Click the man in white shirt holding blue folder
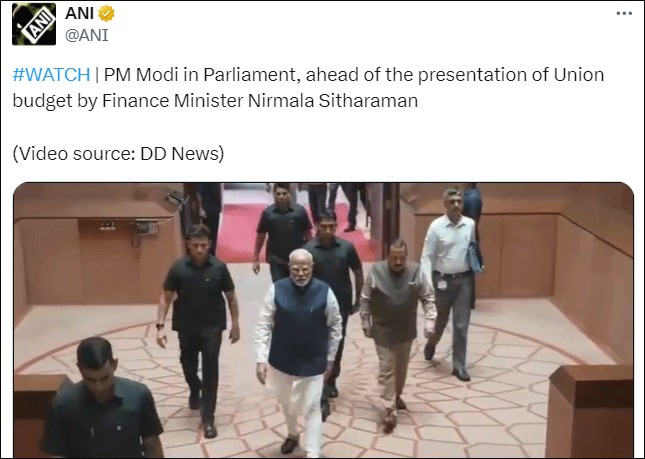Image resolution: width=645 pixels, height=459 pixels. (x=451, y=283)
